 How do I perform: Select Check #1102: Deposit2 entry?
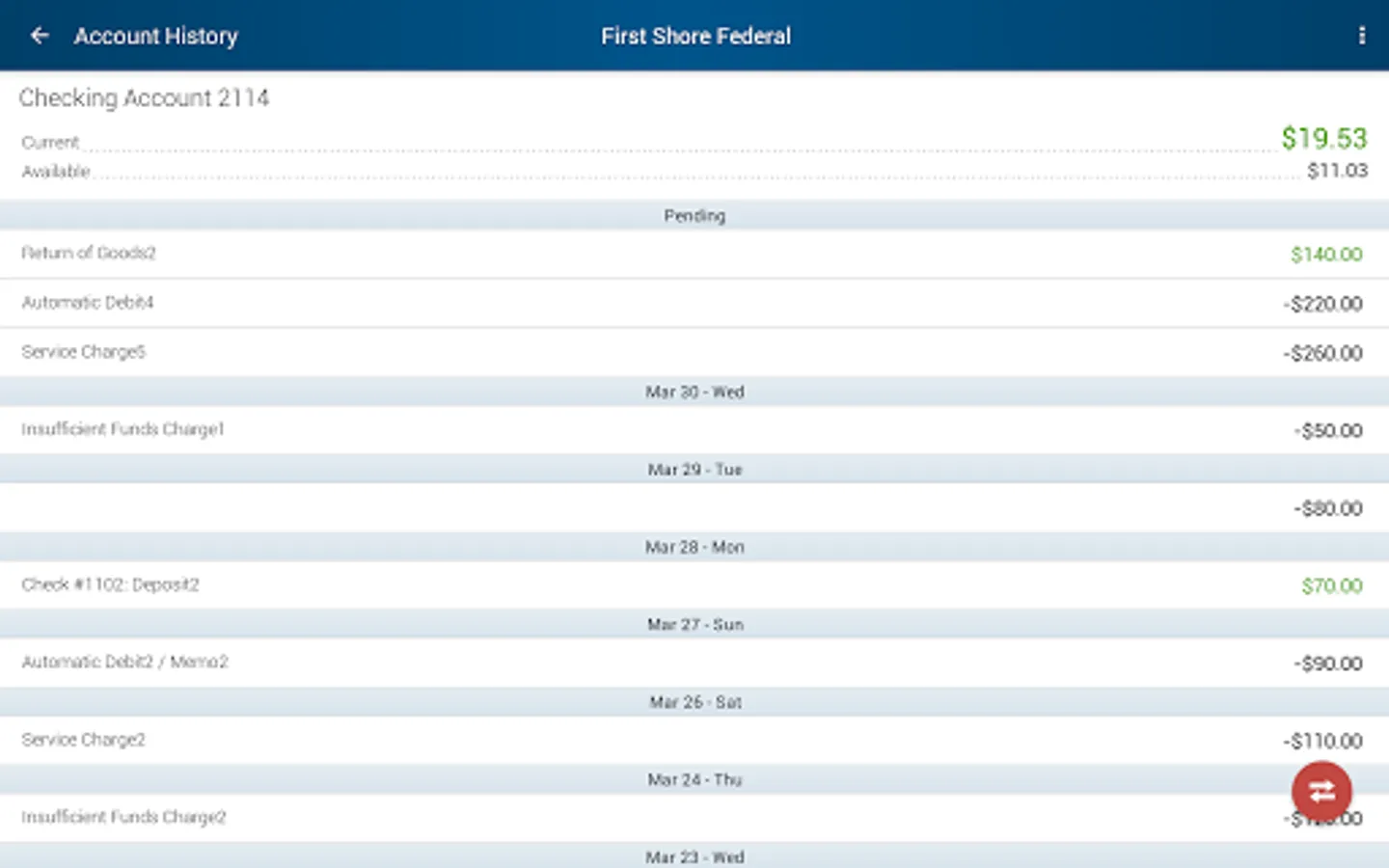(x=694, y=585)
